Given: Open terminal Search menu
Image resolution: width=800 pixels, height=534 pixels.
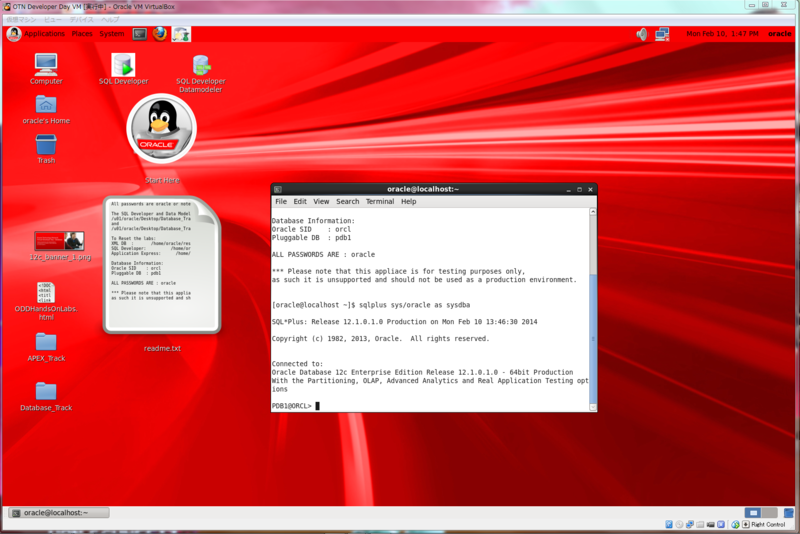Looking at the screenshot, I should pos(347,201).
